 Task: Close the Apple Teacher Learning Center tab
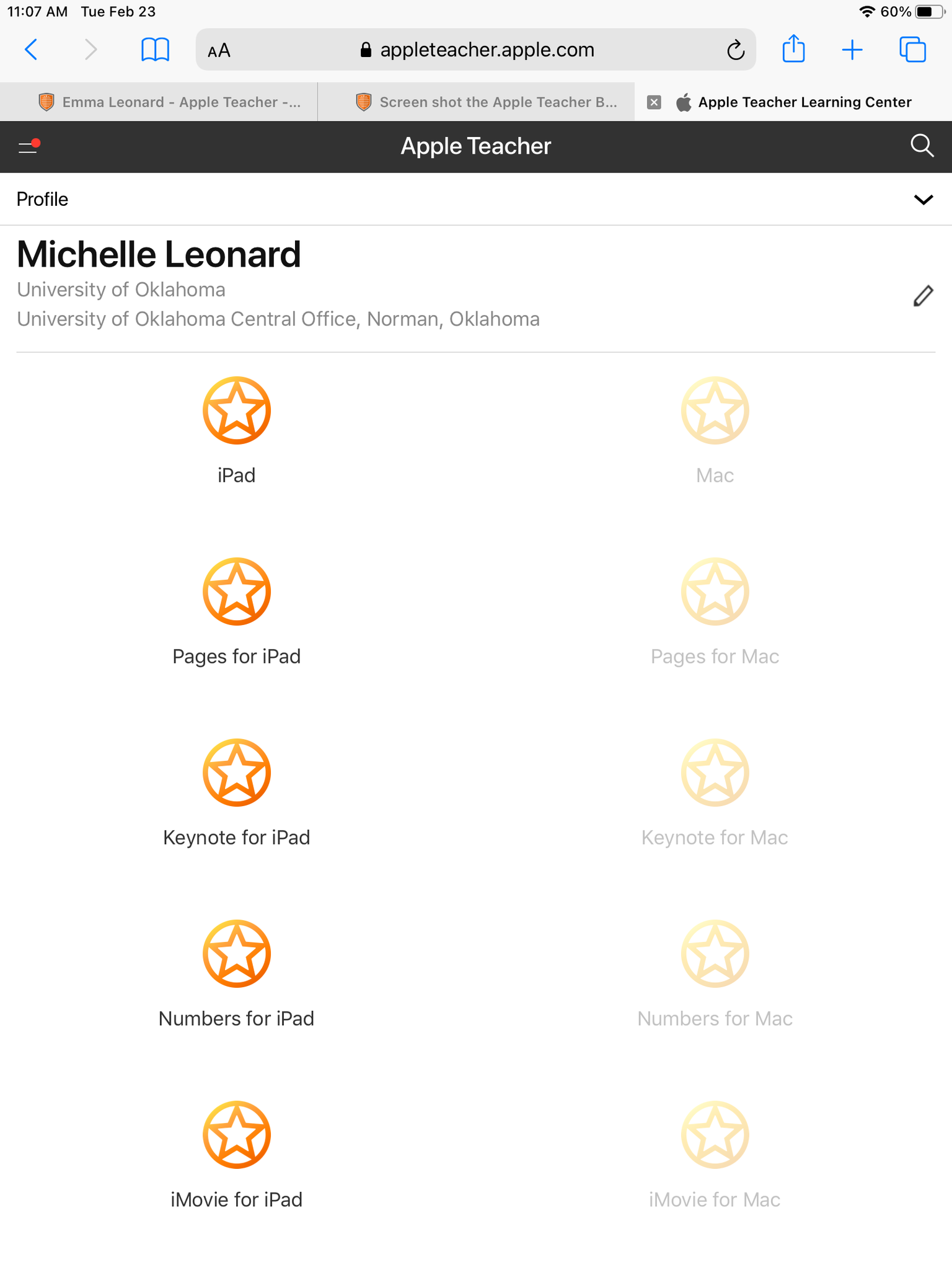tap(654, 102)
